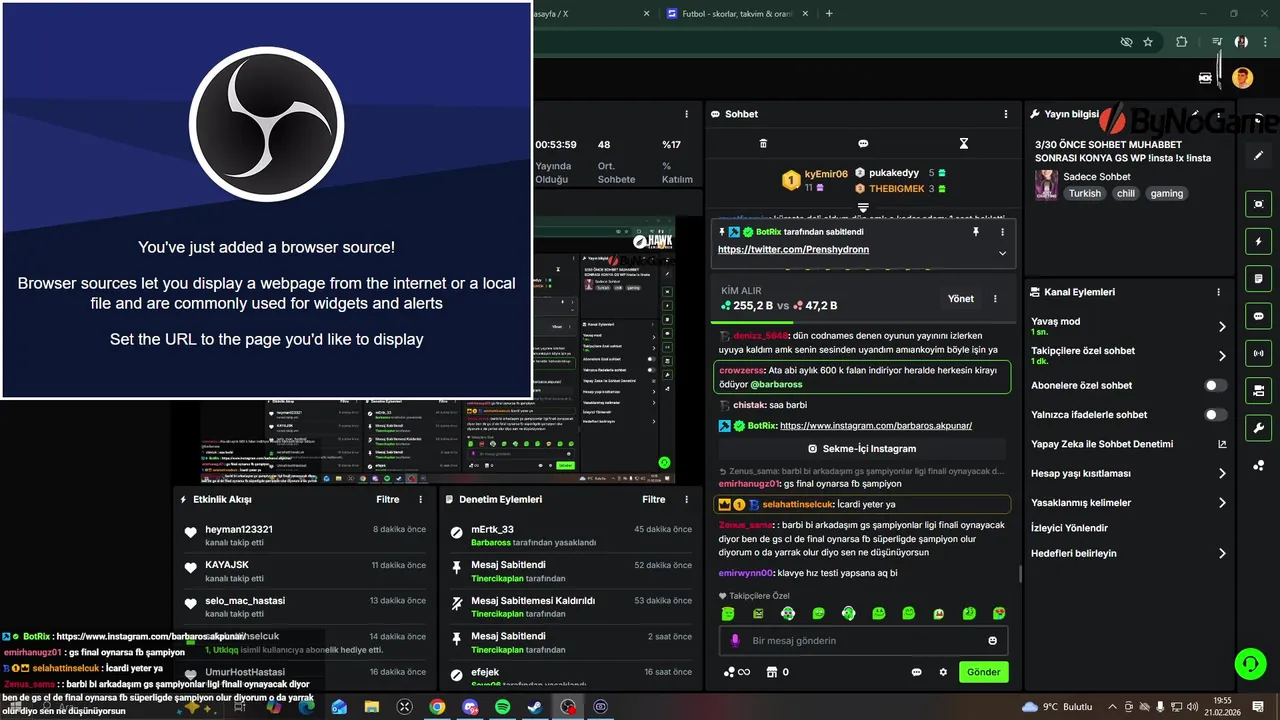The width and height of the screenshot is (1280, 720).
Task: Click the document icon in right sidebar
Action: coord(1258,278)
